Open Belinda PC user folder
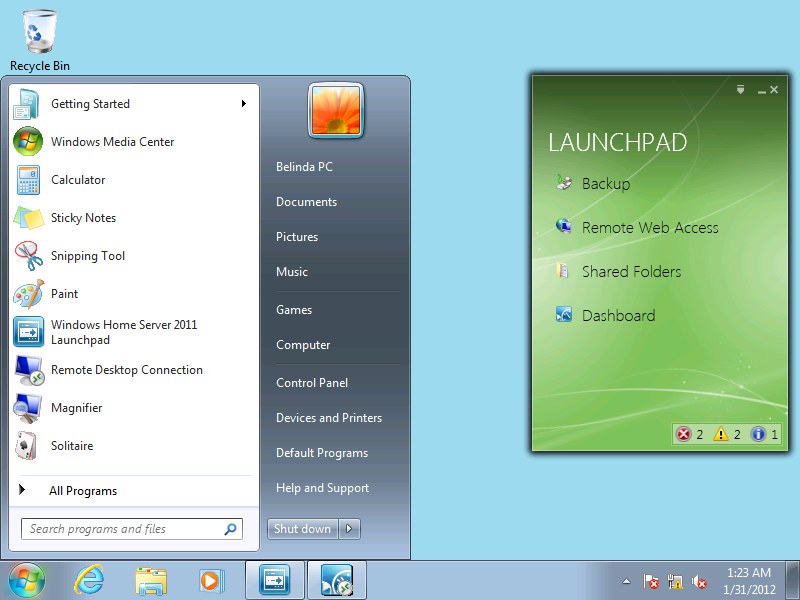The width and height of the screenshot is (800, 600). (304, 167)
